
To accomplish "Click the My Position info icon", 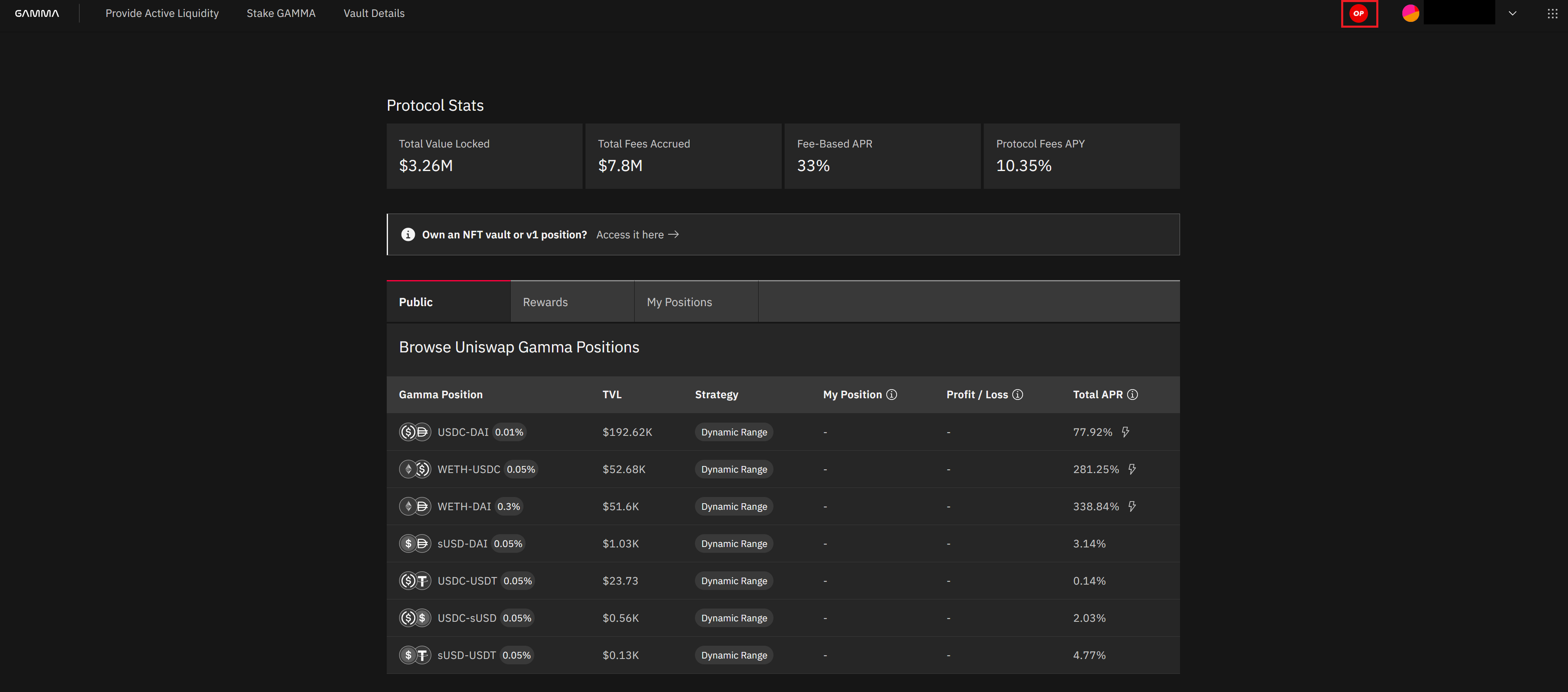I will click(x=891, y=395).
